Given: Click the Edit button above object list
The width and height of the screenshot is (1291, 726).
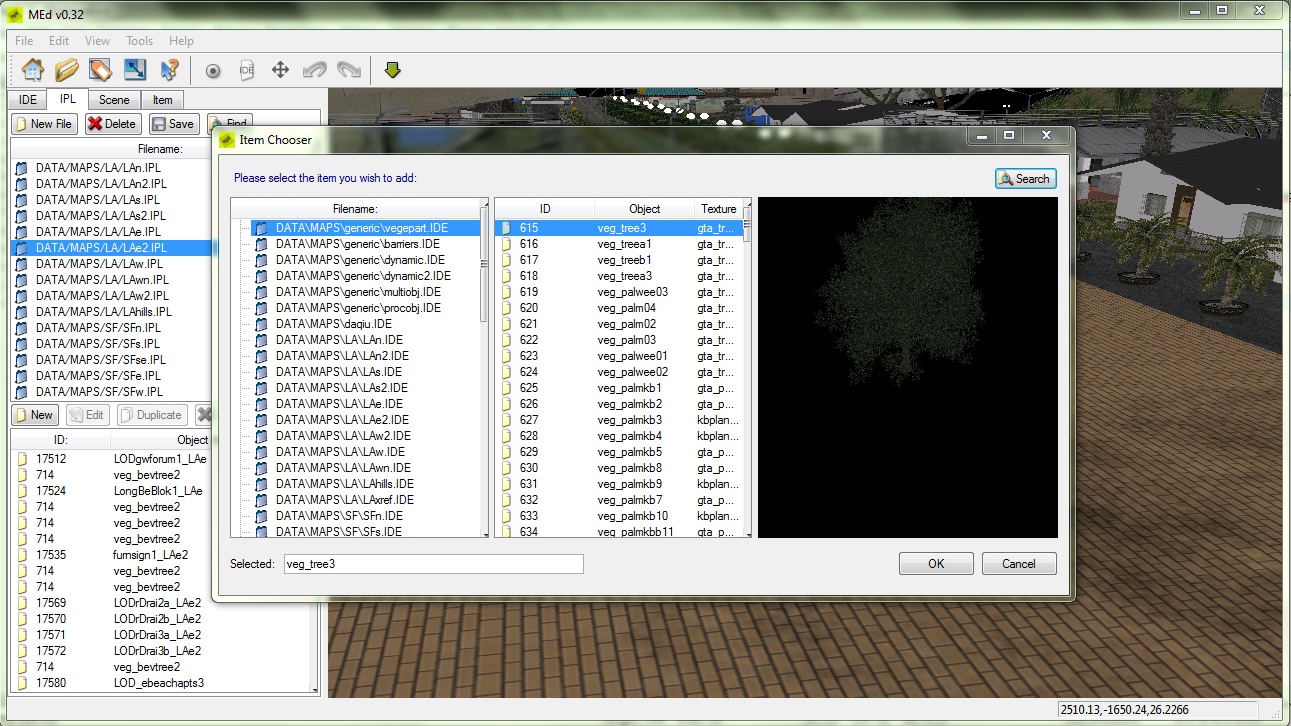Looking at the screenshot, I should (x=87, y=415).
